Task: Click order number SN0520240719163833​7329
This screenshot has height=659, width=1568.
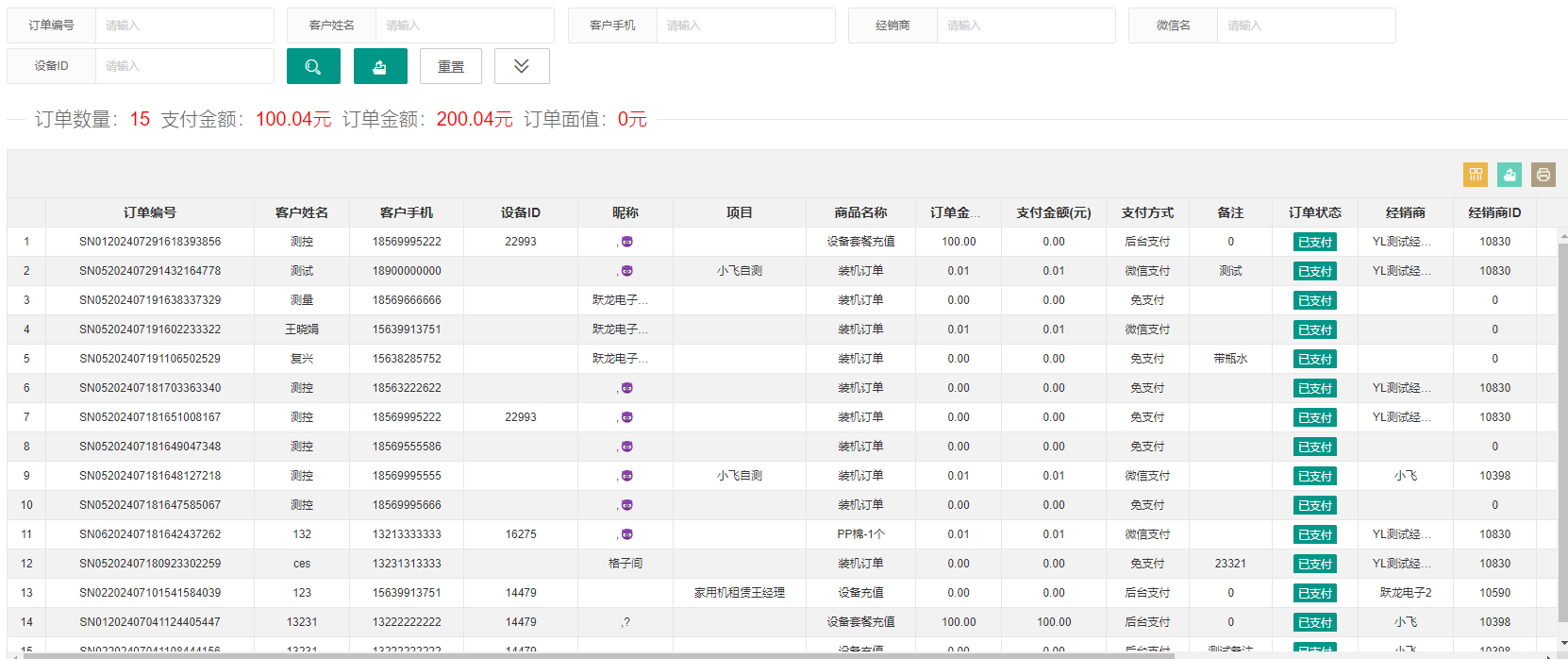Action: point(150,300)
